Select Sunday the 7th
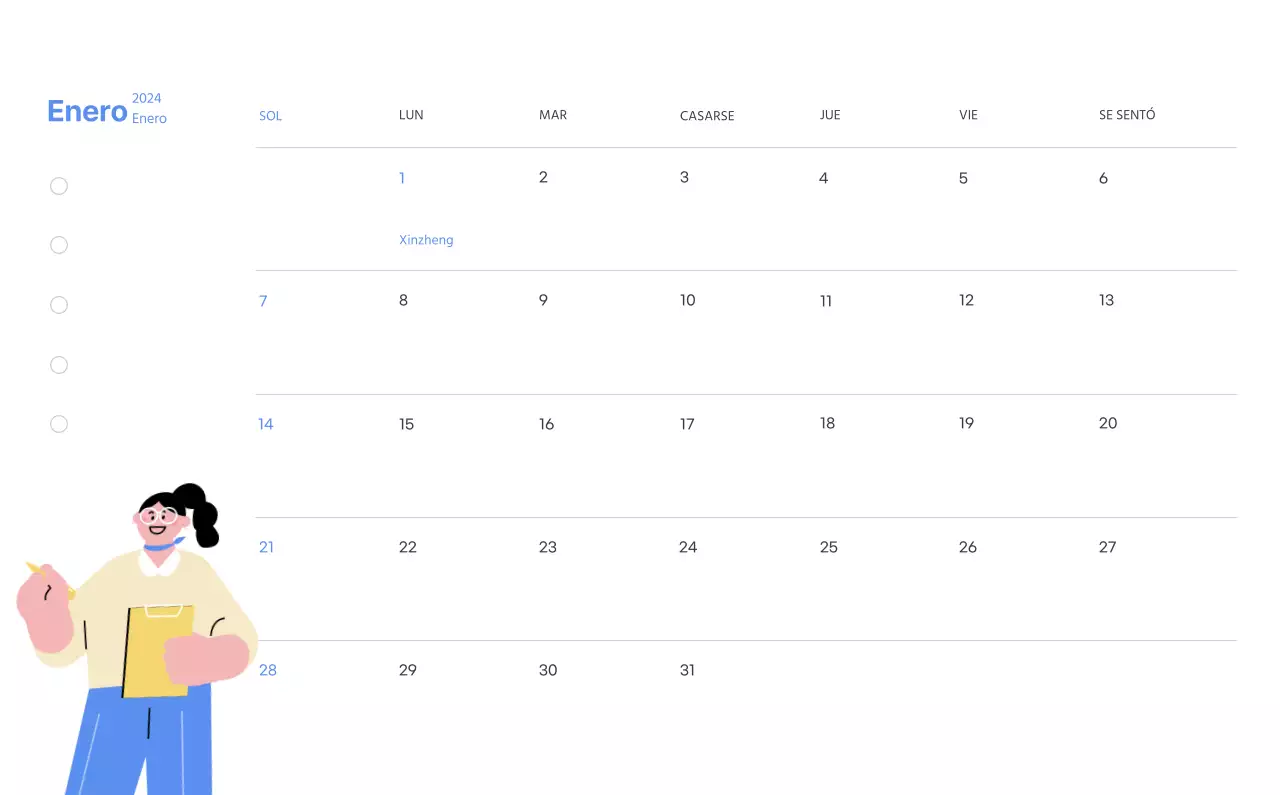The height and width of the screenshot is (795, 1280). (263, 301)
